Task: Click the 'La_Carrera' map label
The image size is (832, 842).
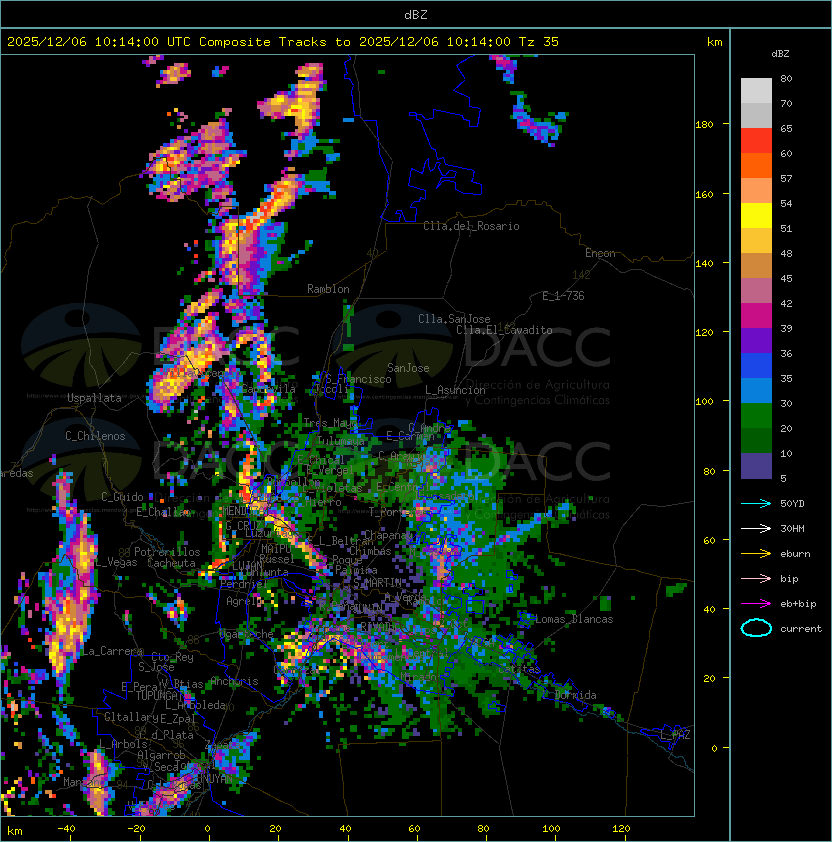Action: pyautogui.click(x=112, y=651)
